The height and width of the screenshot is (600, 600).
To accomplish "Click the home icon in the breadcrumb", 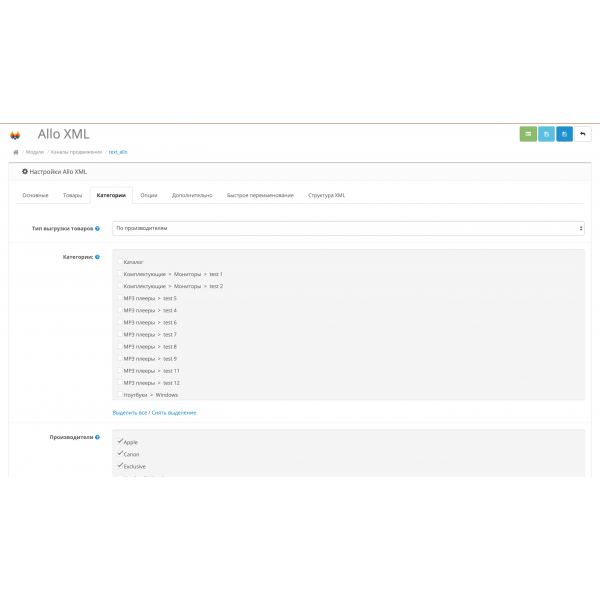I will pyautogui.click(x=16, y=152).
